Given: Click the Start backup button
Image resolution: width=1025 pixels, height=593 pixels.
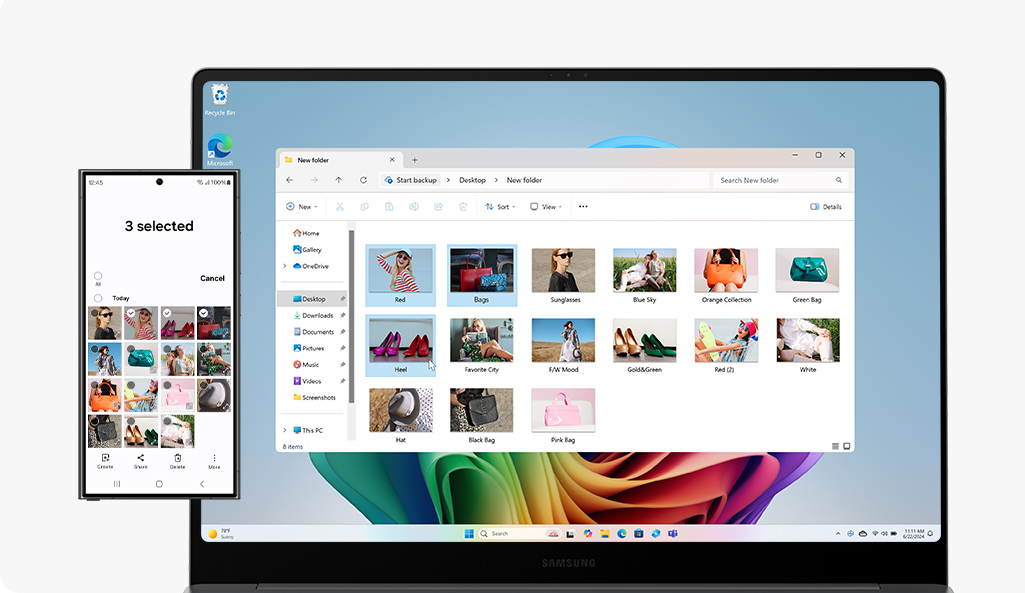Looking at the screenshot, I should click(411, 180).
